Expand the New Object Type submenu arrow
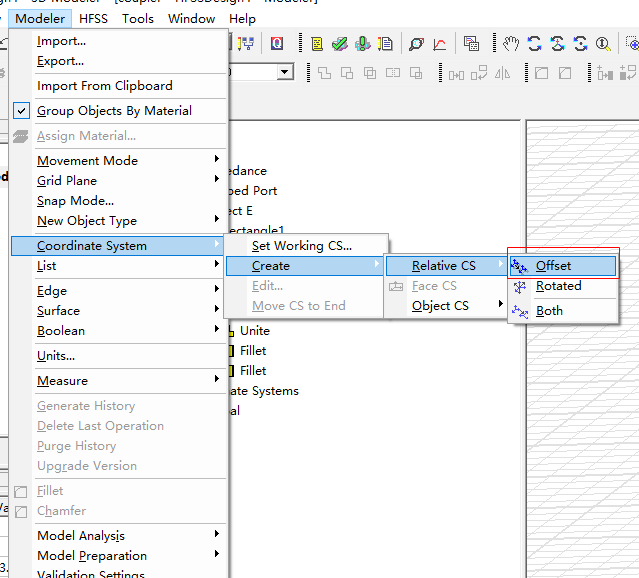The width and height of the screenshot is (639, 578). [x=217, y=218]
